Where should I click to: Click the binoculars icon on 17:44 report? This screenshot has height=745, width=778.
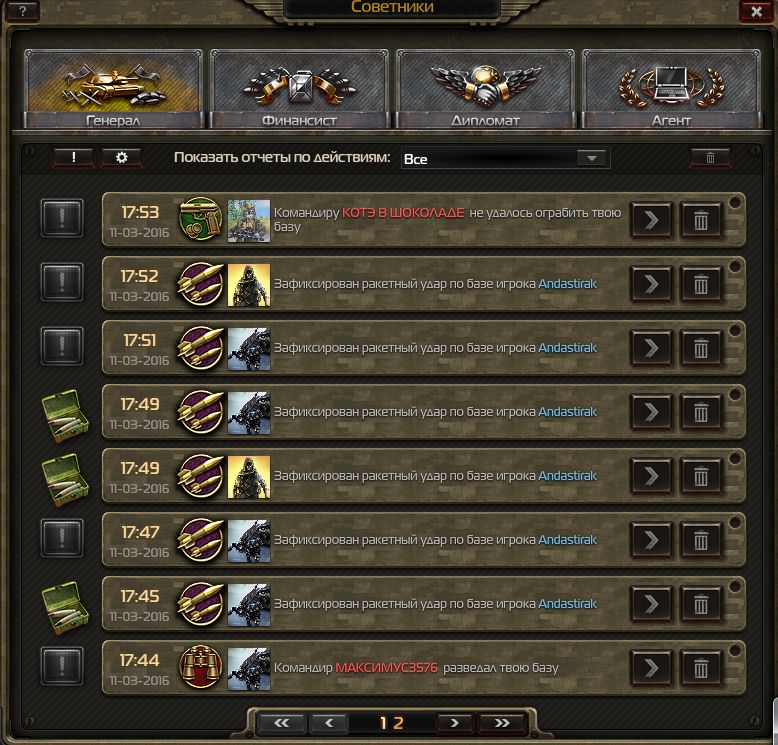click(x=200, y=667)
